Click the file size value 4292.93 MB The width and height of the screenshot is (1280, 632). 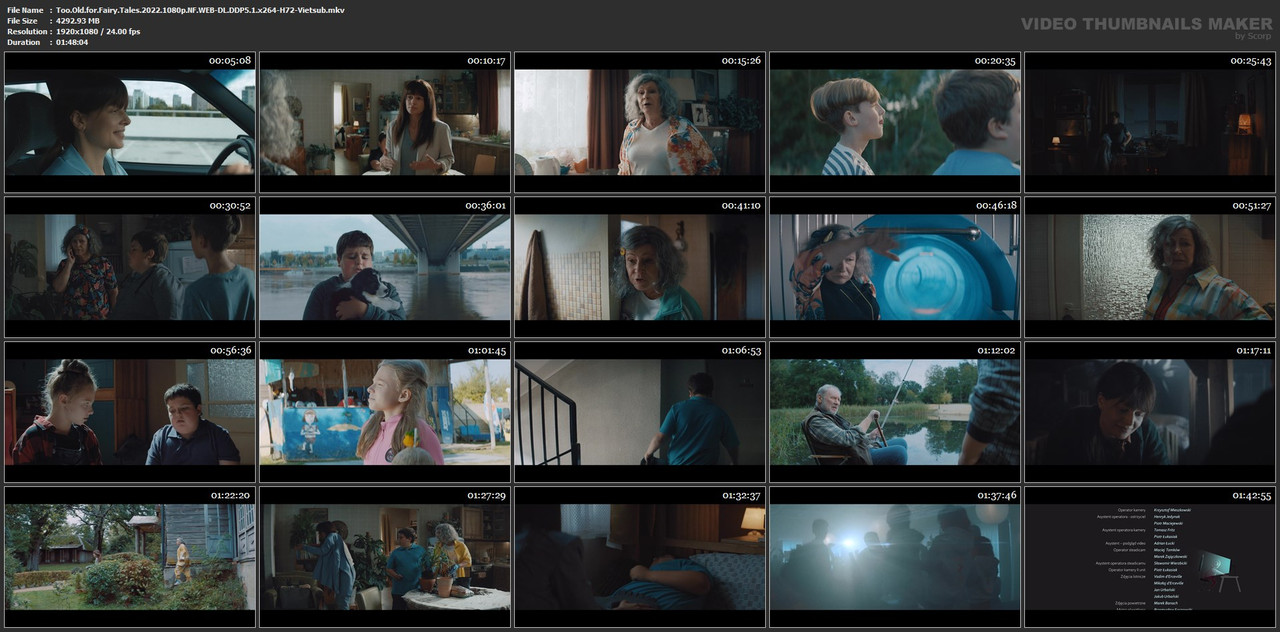[78, 20]
